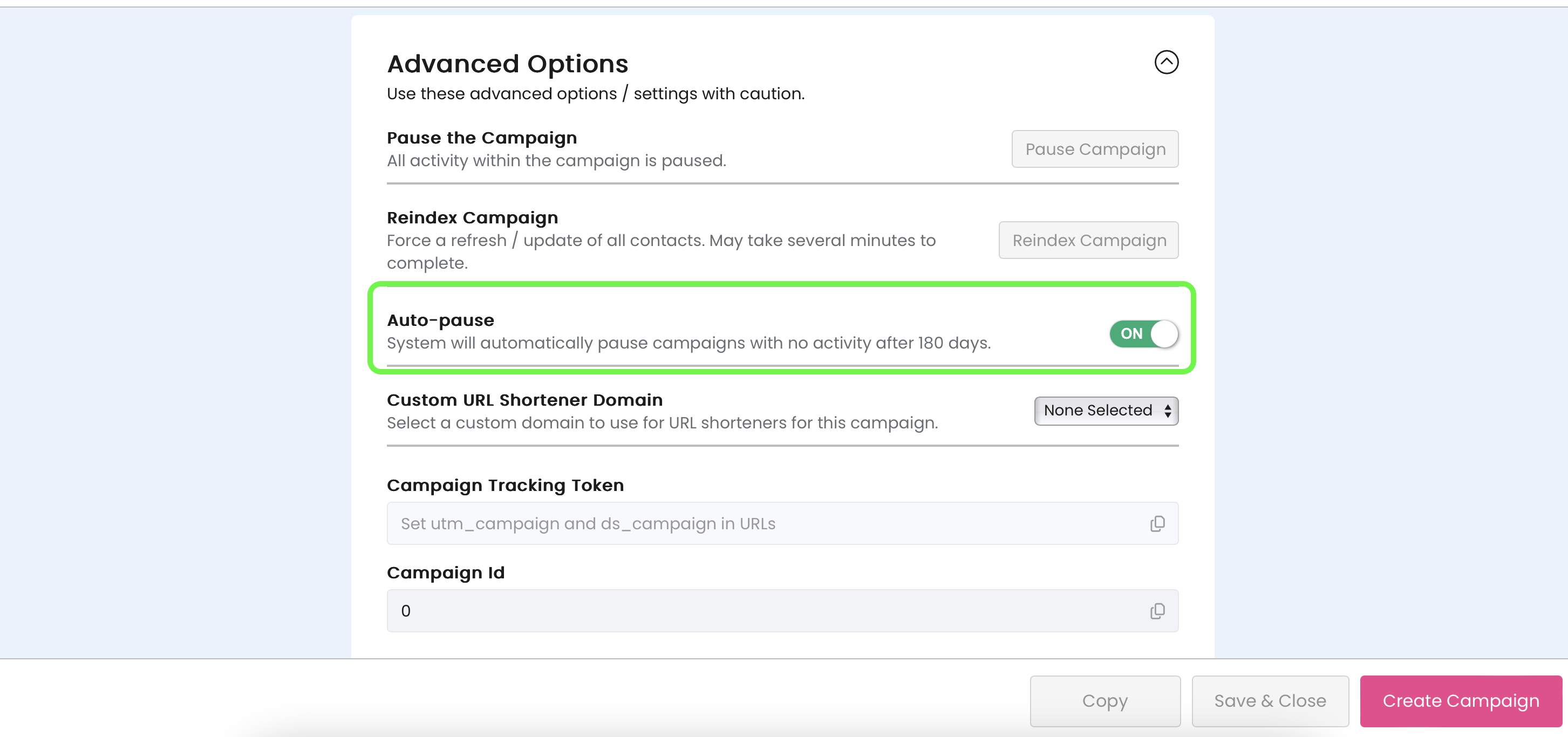Click the Copy button in footer
This screenshot has width=1568, height=737.
coord(1105,700)
